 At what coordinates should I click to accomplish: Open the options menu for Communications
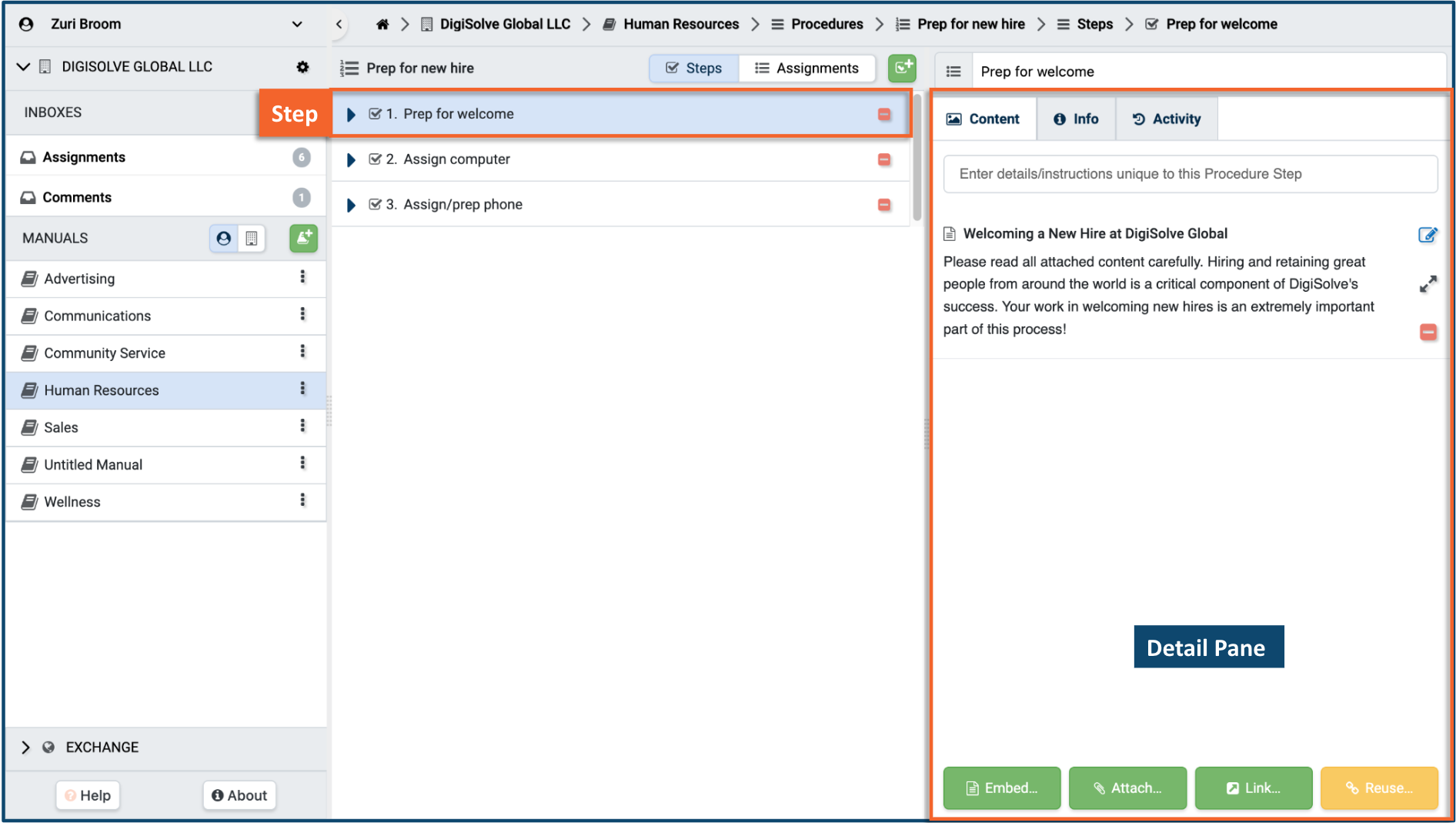tap(302, 314)
